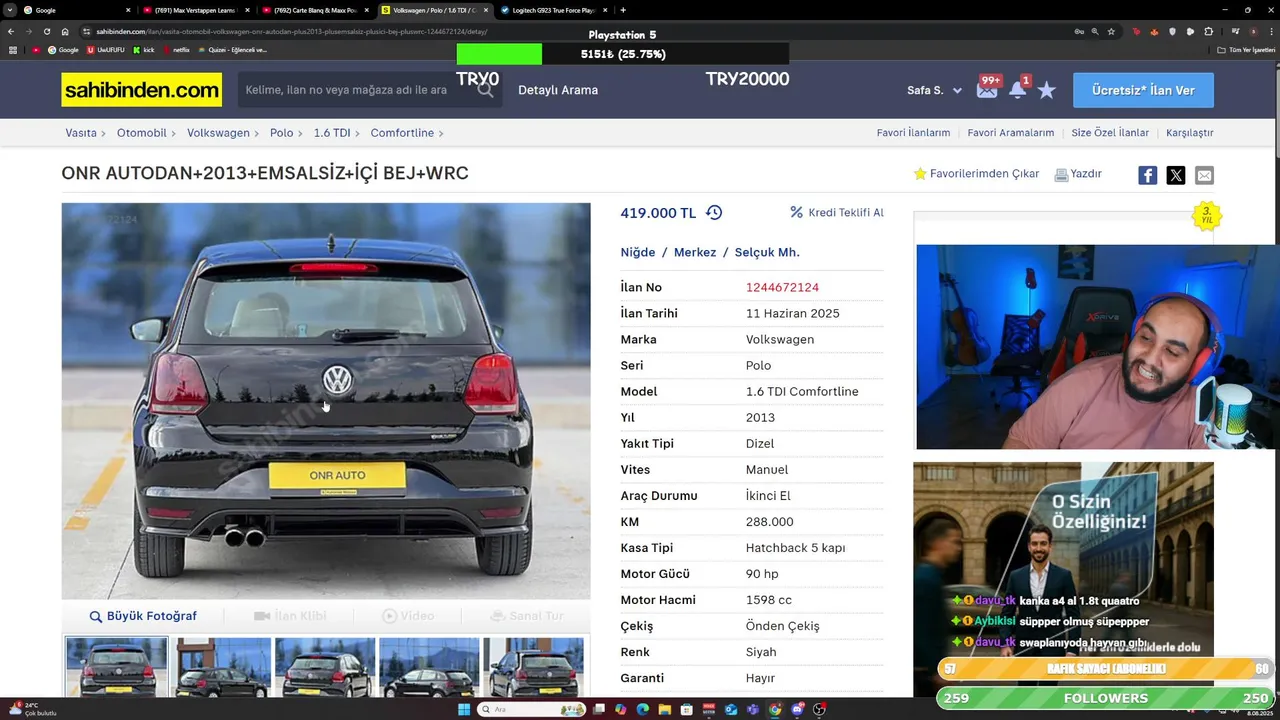Open Microsoft Store from the taskbar

[687, 709]
